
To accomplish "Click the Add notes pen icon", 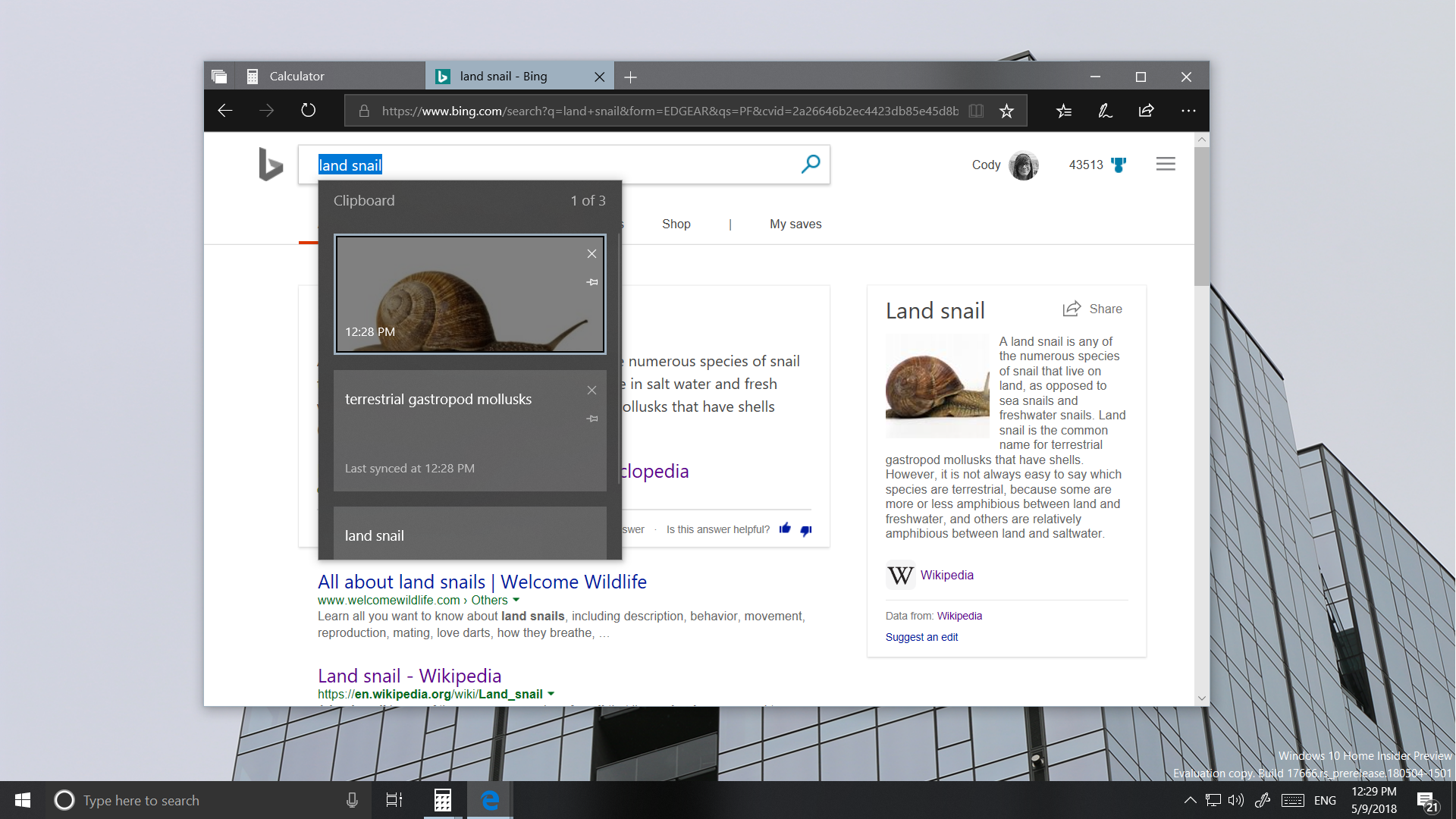I will (x=1105, y=111).
